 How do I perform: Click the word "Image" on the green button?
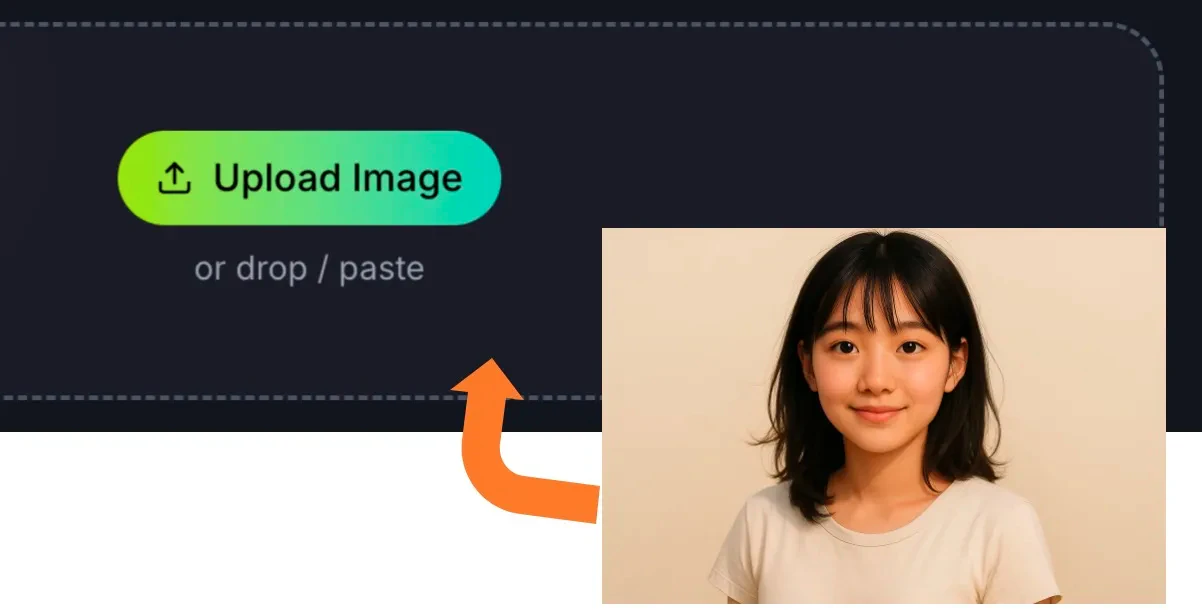[404, 180]
